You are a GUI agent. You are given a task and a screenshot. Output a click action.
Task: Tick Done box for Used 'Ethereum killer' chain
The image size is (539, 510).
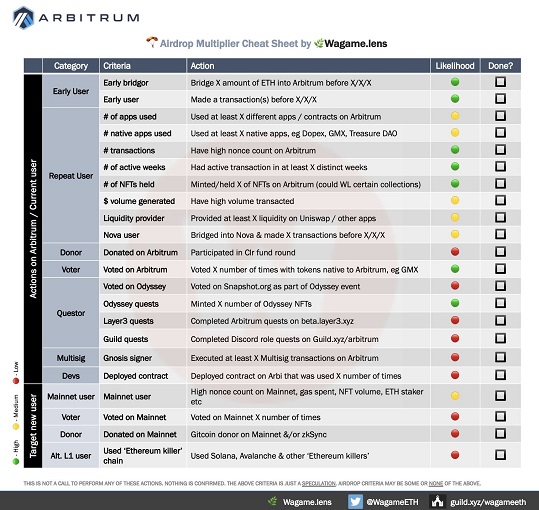coord(500,455)
